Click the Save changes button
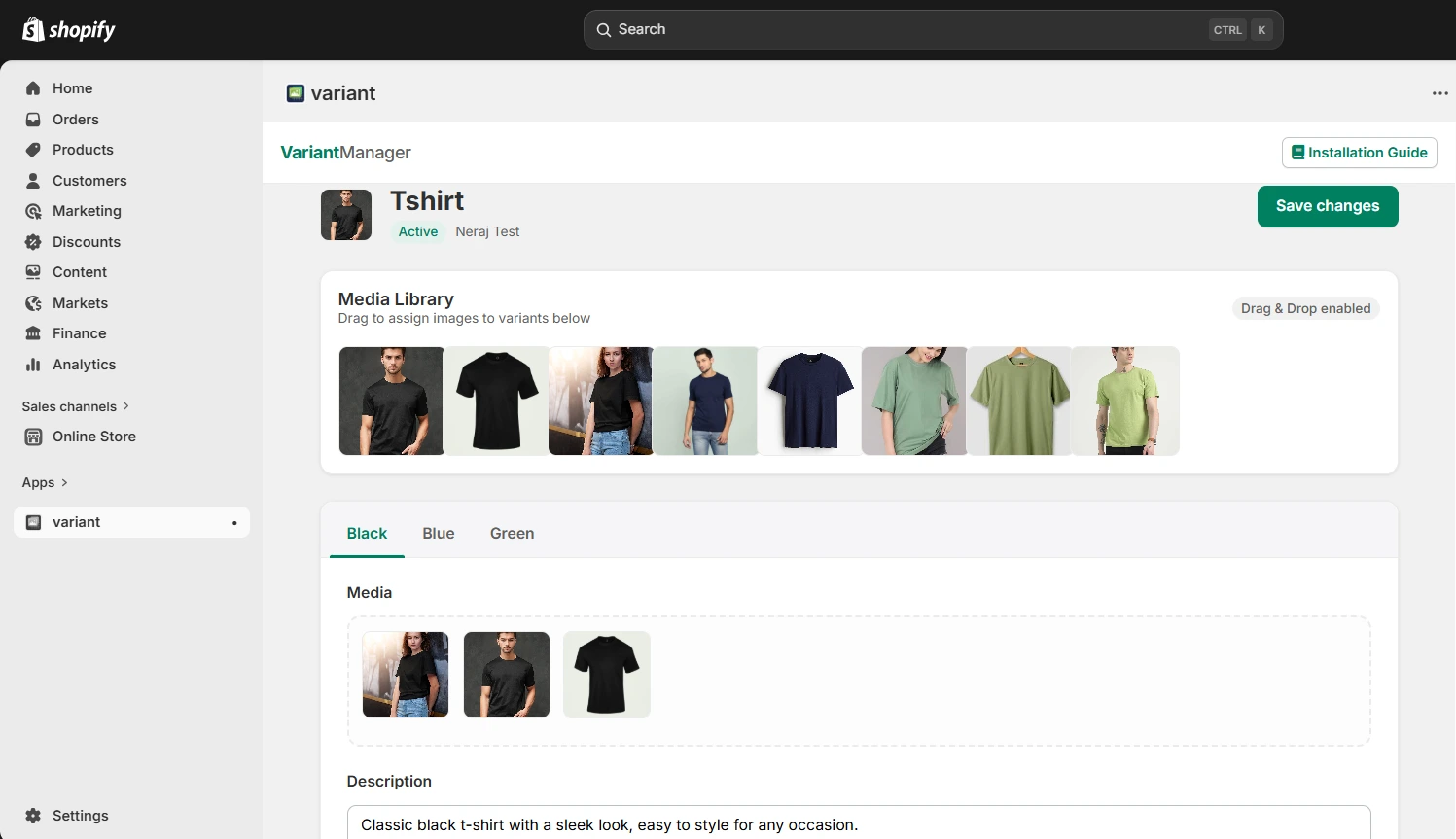 pyautogui.click(x=1327, y=206)
